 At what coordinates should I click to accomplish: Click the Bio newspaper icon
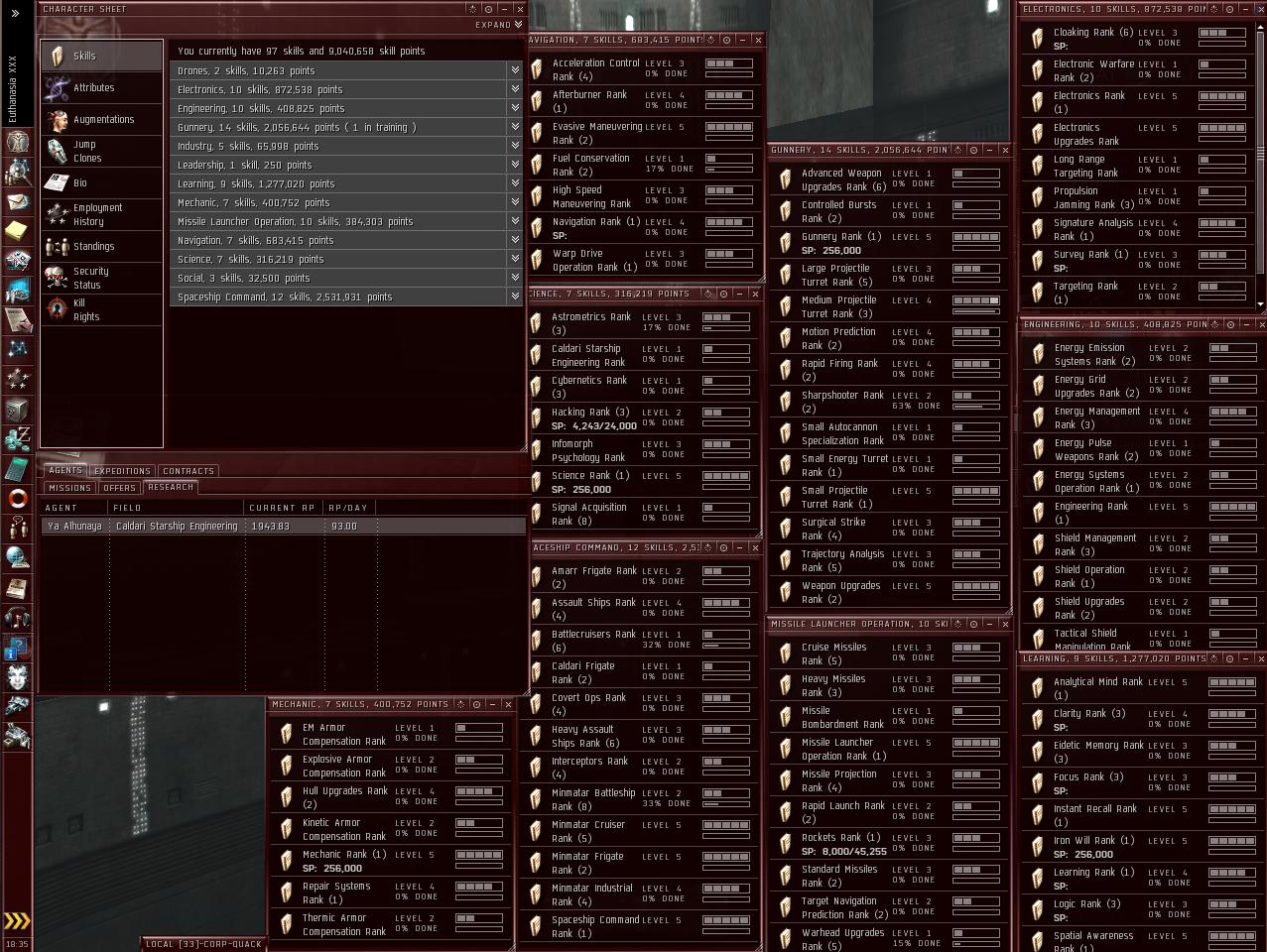[x=58, y=182]
